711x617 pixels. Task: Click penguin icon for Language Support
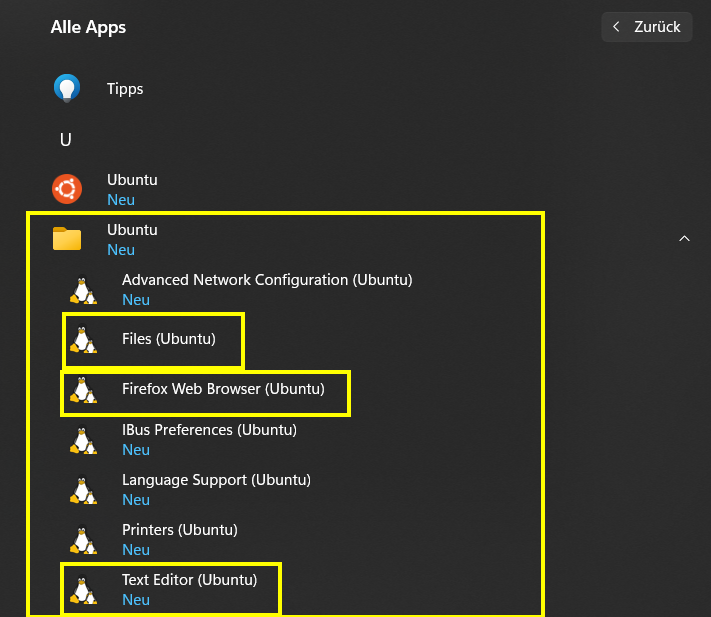click(x=83, y=490)
